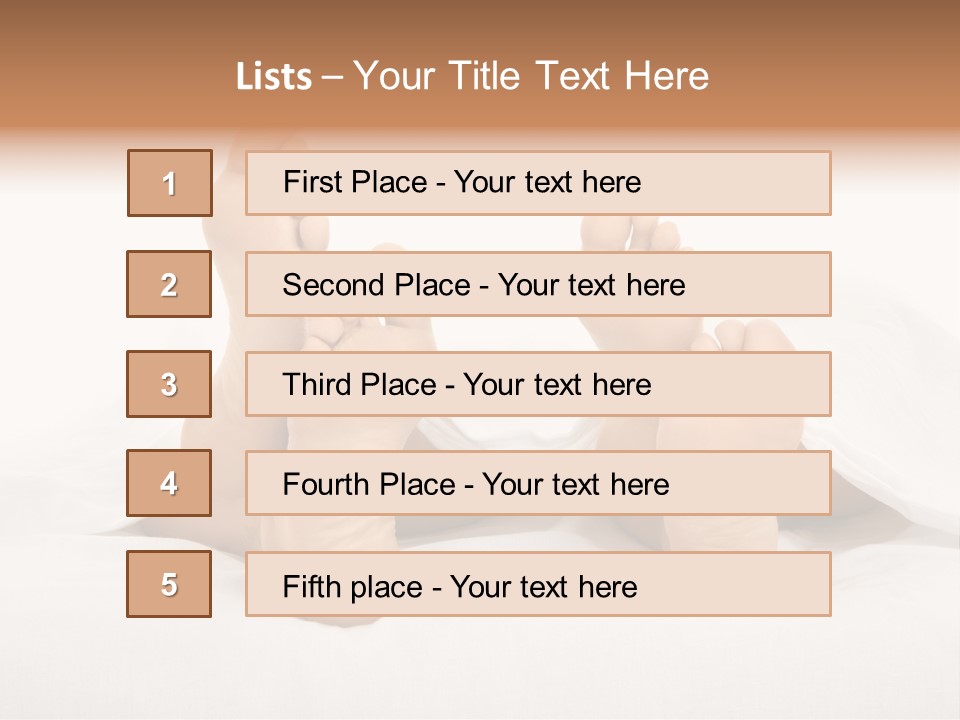The image size is (960, 720).
Task: Click the word 'Fourth' in the fourth item
Action: 319,485
